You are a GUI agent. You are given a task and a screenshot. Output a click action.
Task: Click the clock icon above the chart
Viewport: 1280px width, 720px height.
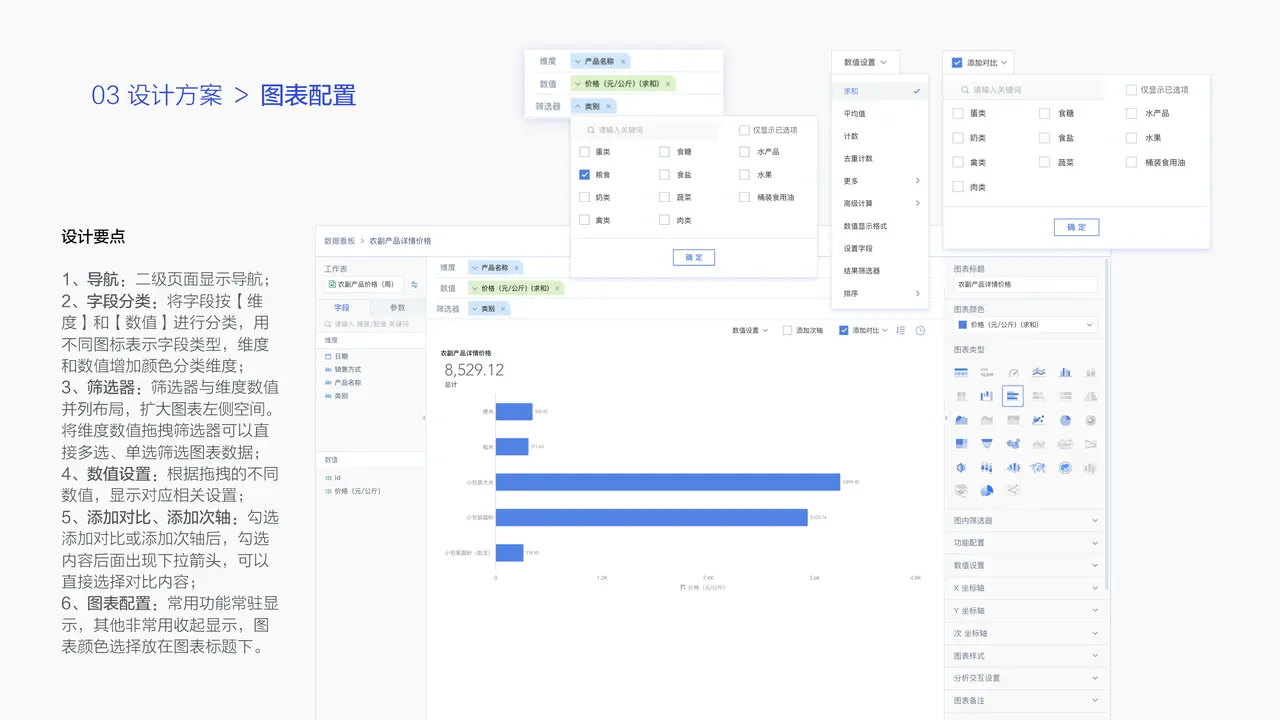click(920, 330)
